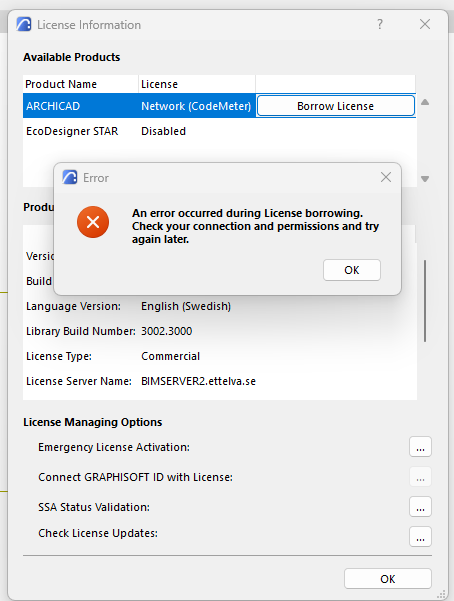Open Check License Updates options

420,537
